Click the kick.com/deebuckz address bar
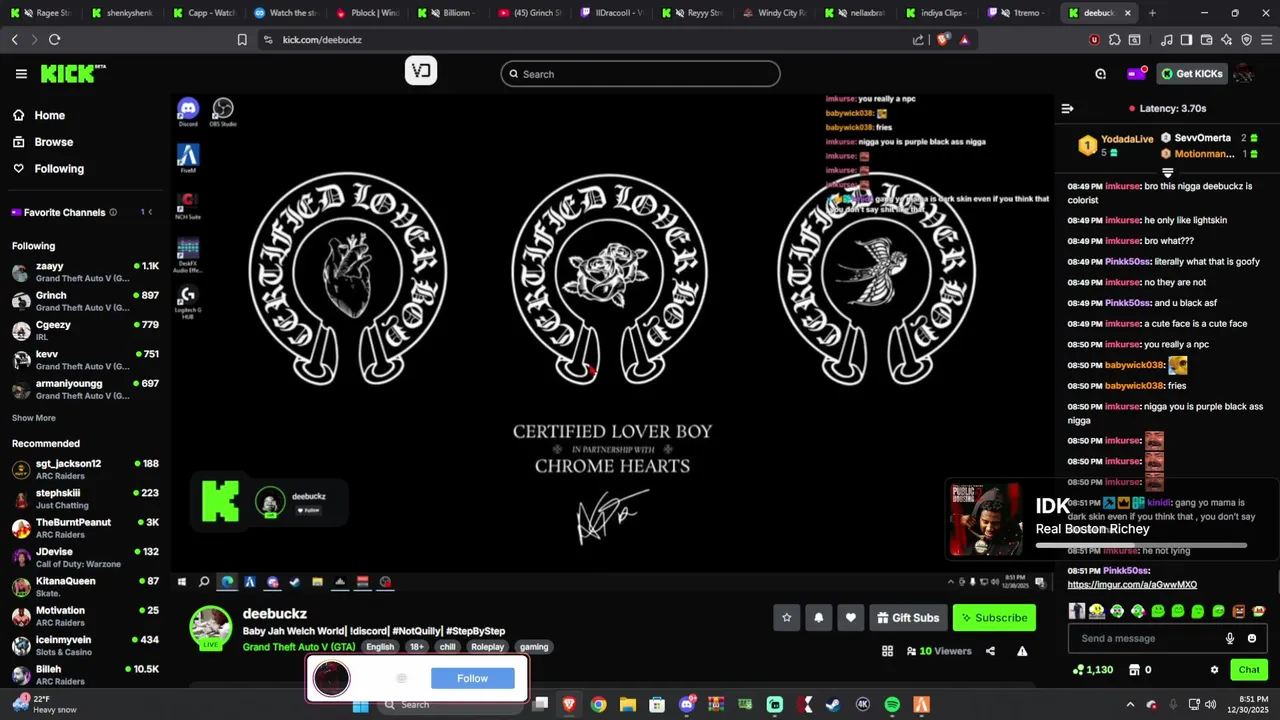Image resolution: width=1280 pixels, height=720 pixels. pos(590,40)
